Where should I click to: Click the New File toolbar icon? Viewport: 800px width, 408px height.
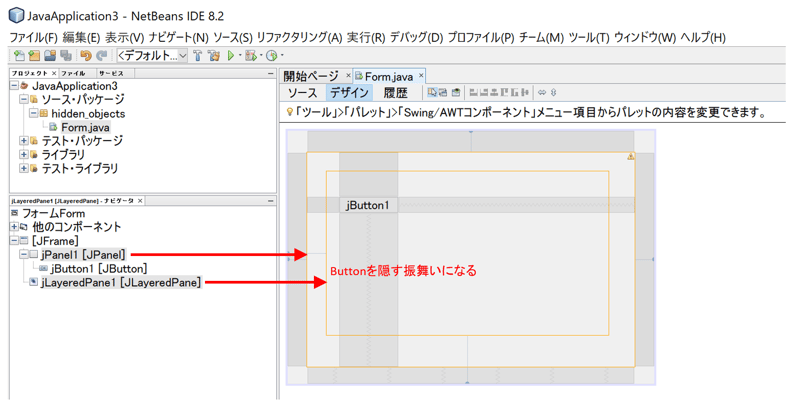(19, 55)
